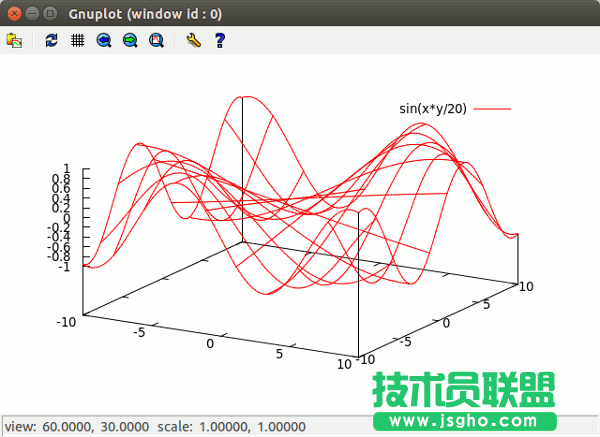Click the Gnuplot (window id : 0) title

coord(145,14)
